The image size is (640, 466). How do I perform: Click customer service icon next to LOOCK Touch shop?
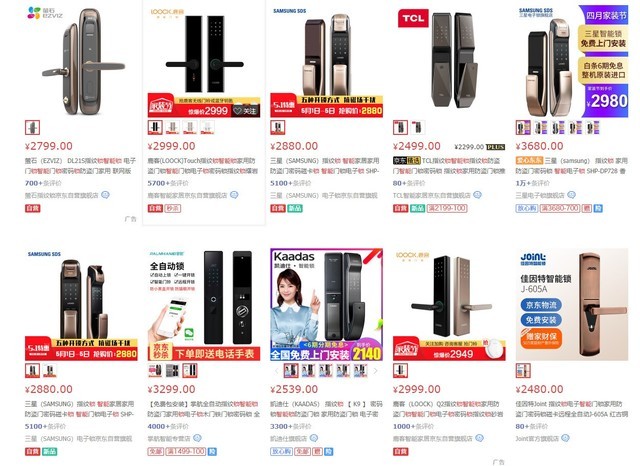click(234, 195)
